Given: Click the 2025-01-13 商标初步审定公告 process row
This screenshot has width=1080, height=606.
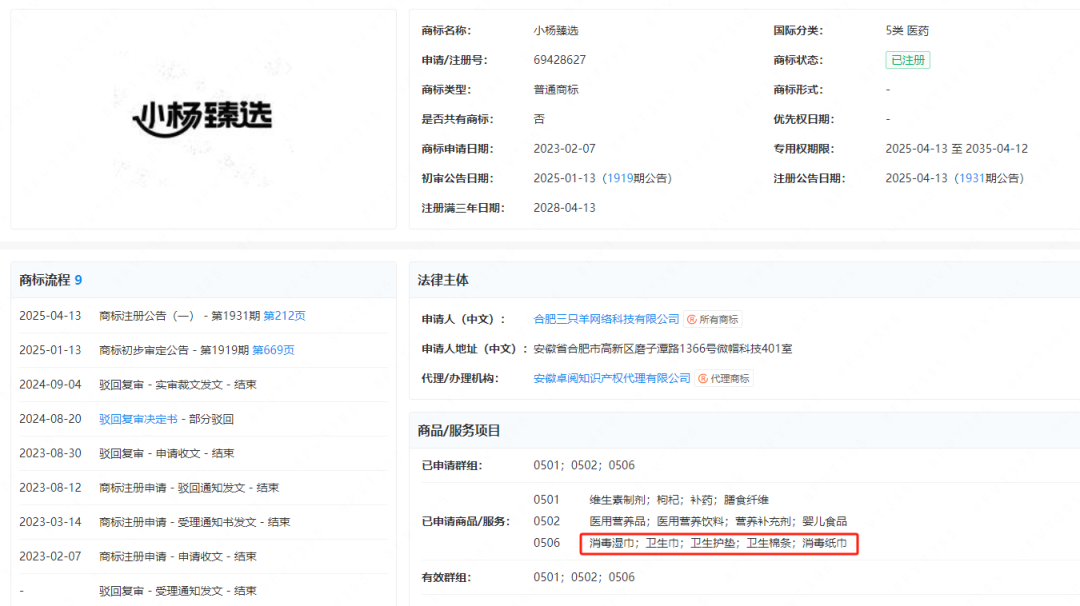Looking at the screenshot, I should pos(203,351).
